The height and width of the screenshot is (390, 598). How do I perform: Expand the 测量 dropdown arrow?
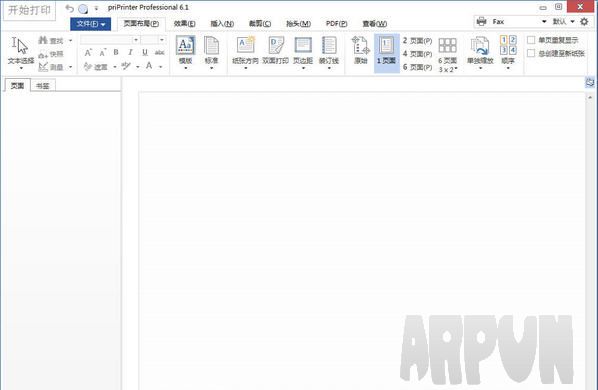pyautogui.click(x=70, y=67)
